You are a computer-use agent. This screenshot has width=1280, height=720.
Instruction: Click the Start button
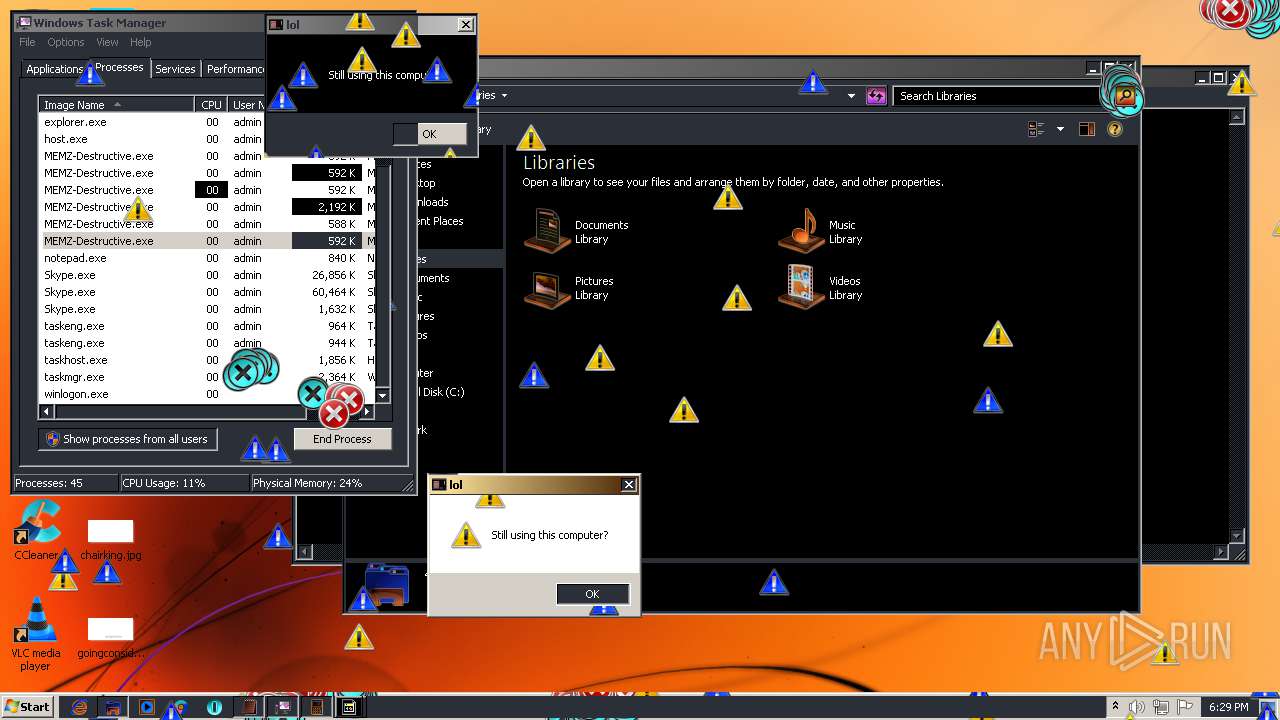(x=27, y=707)
